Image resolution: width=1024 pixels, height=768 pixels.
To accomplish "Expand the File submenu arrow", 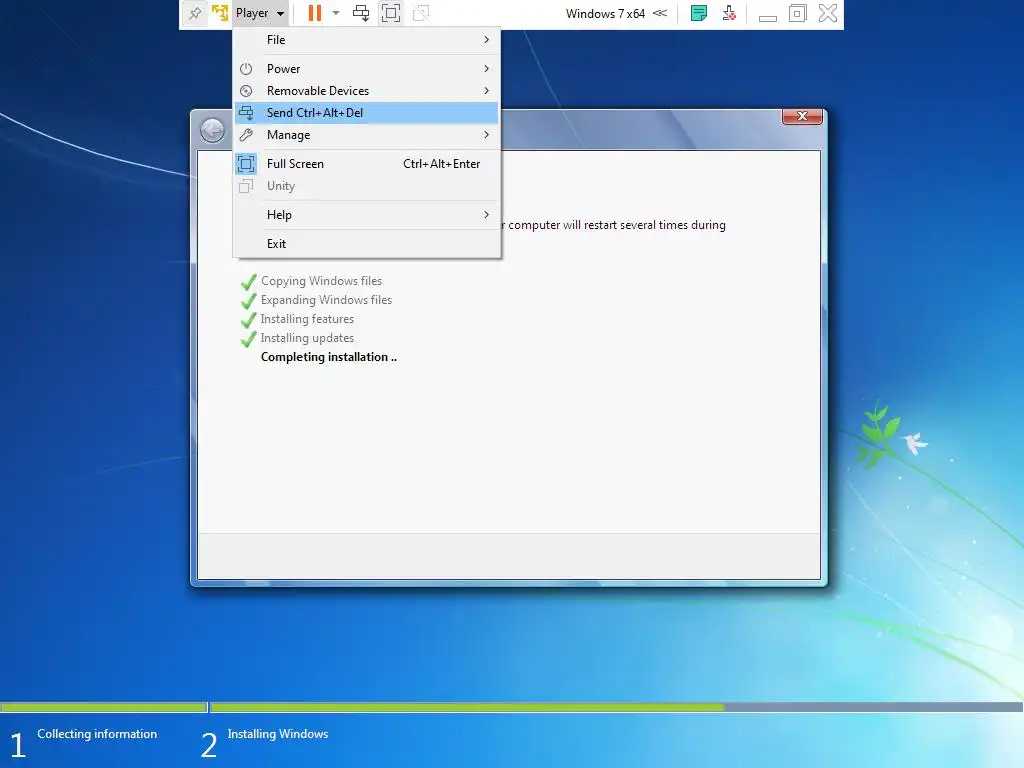I will point(487,40).
